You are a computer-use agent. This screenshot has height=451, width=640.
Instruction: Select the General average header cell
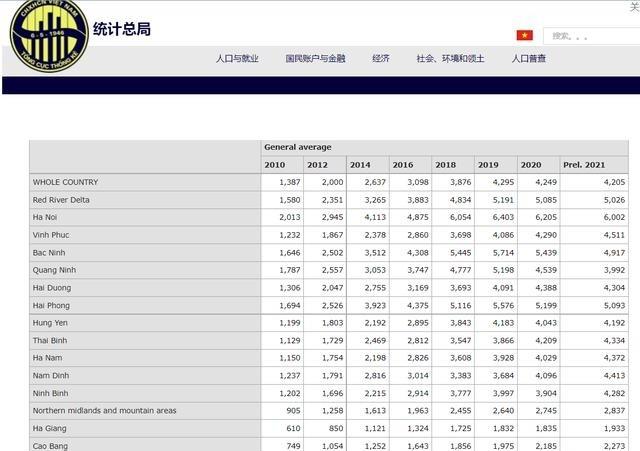tap(444, 147)
